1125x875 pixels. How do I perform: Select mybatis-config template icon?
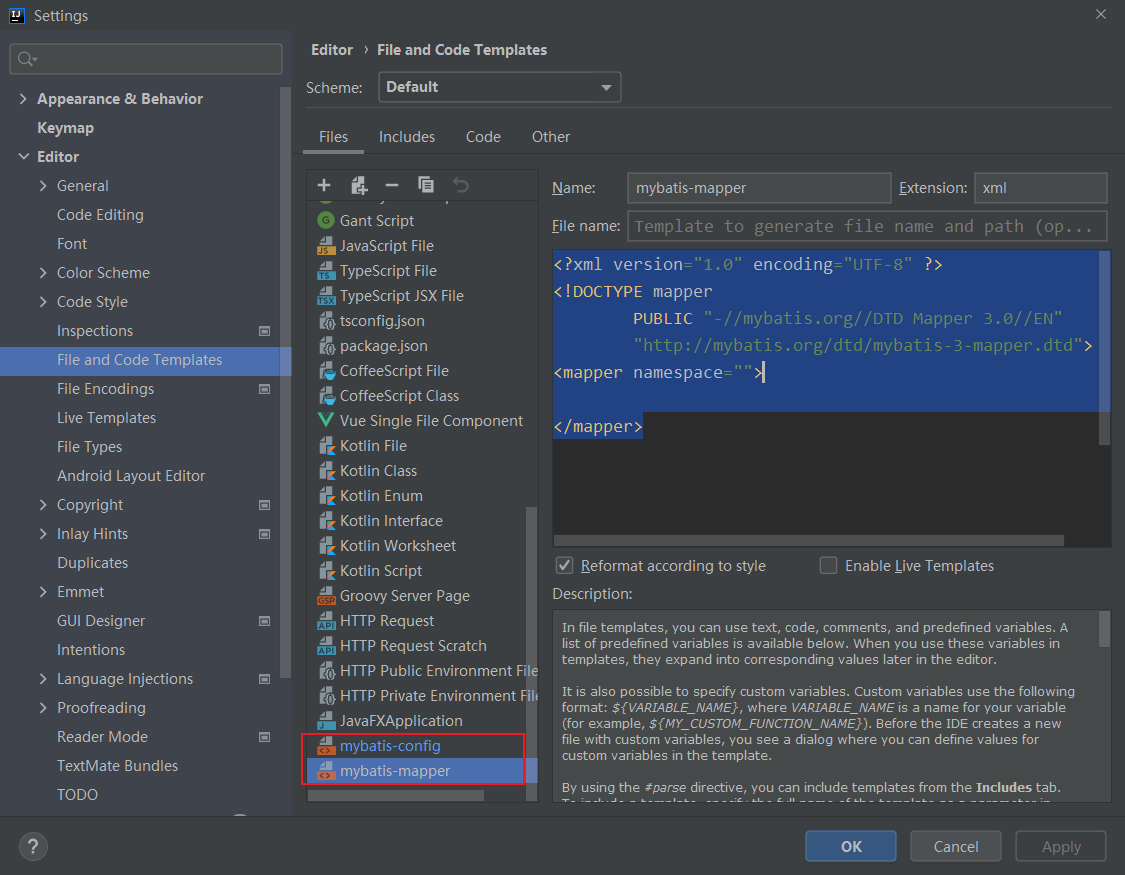326,747
